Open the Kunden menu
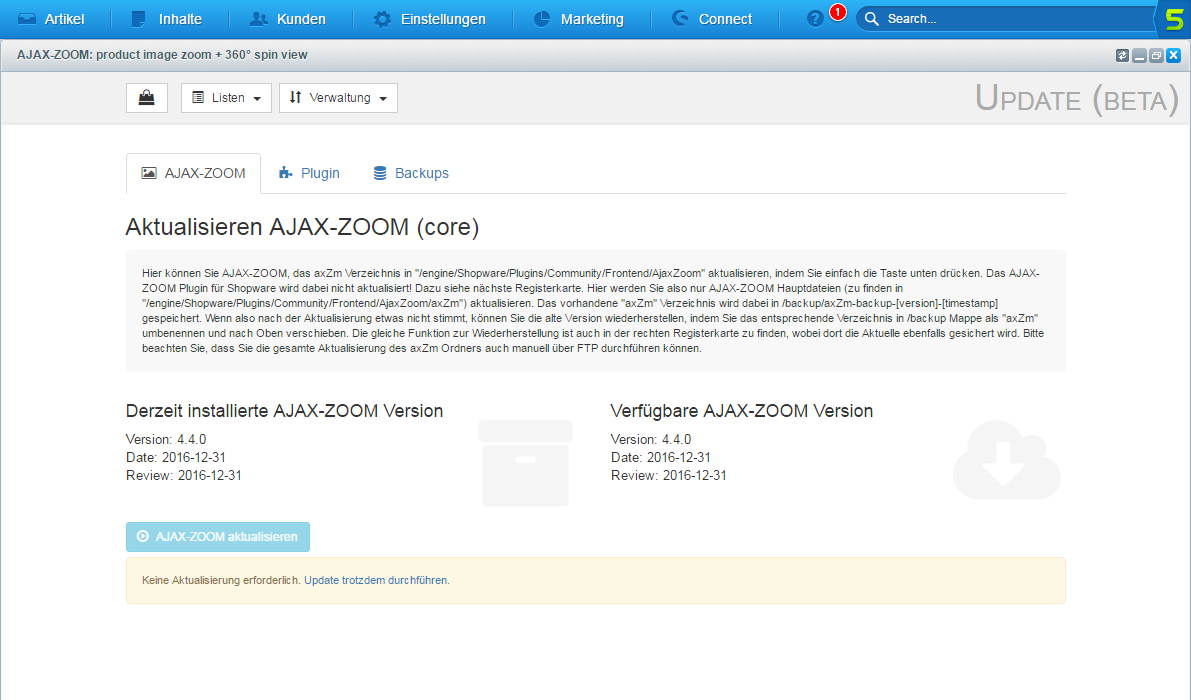The width and height of the screenshot is (1191, 700). [x=288, y=19]
